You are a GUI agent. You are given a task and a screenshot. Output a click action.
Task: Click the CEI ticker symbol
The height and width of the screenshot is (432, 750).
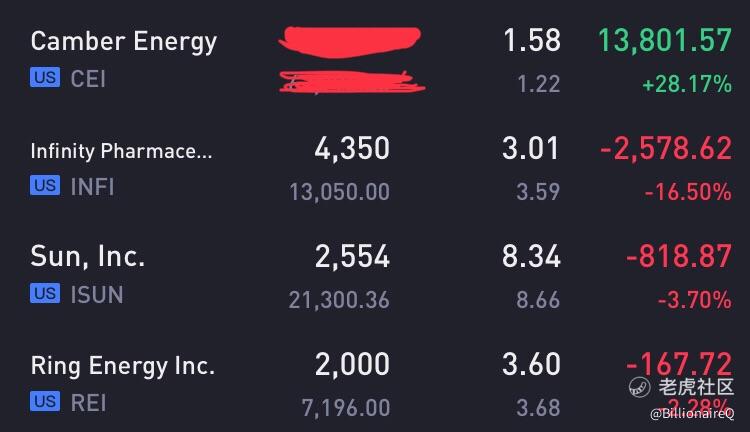(x=88, y=78)
